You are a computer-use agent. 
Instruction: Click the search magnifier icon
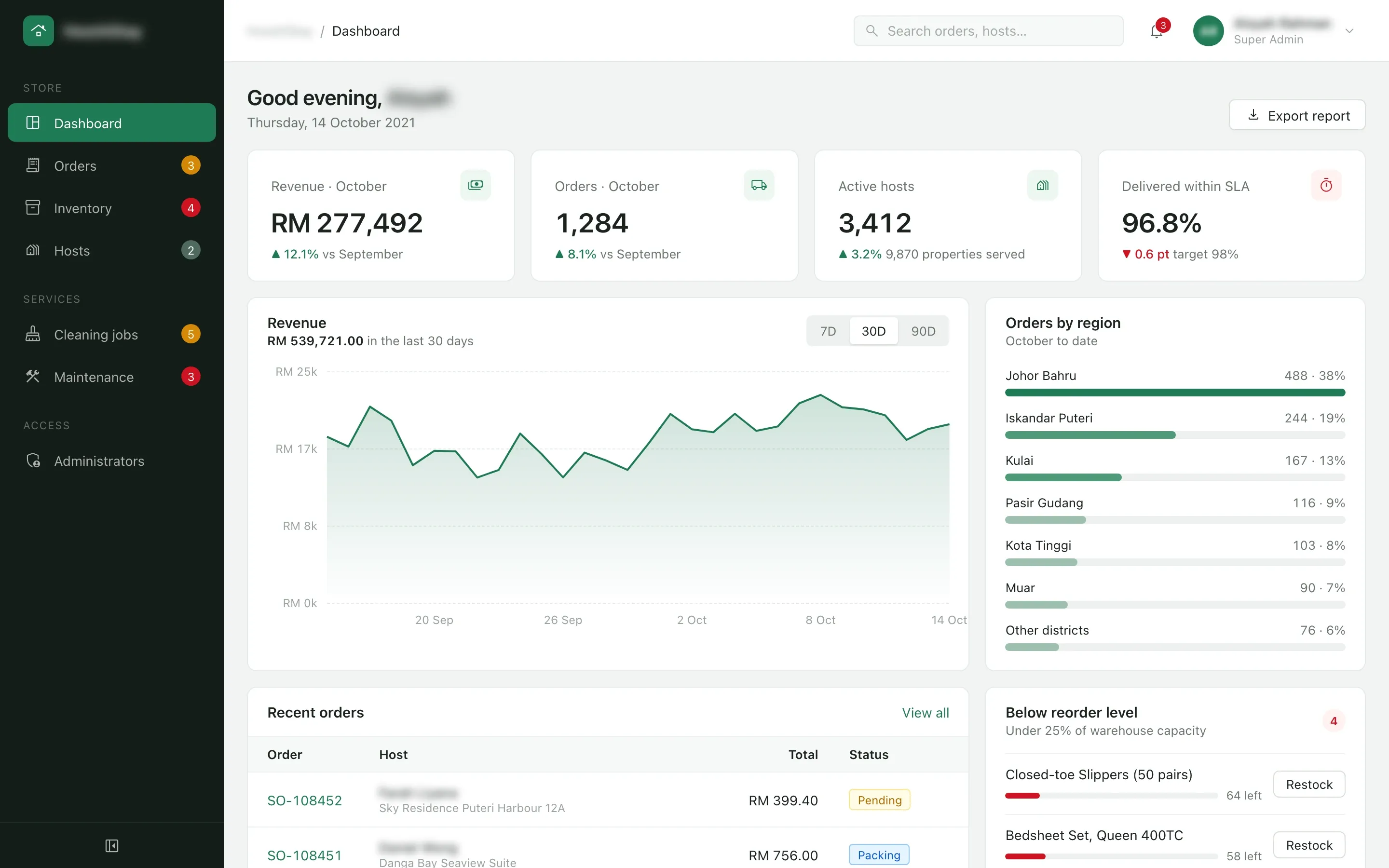point(872,31)
